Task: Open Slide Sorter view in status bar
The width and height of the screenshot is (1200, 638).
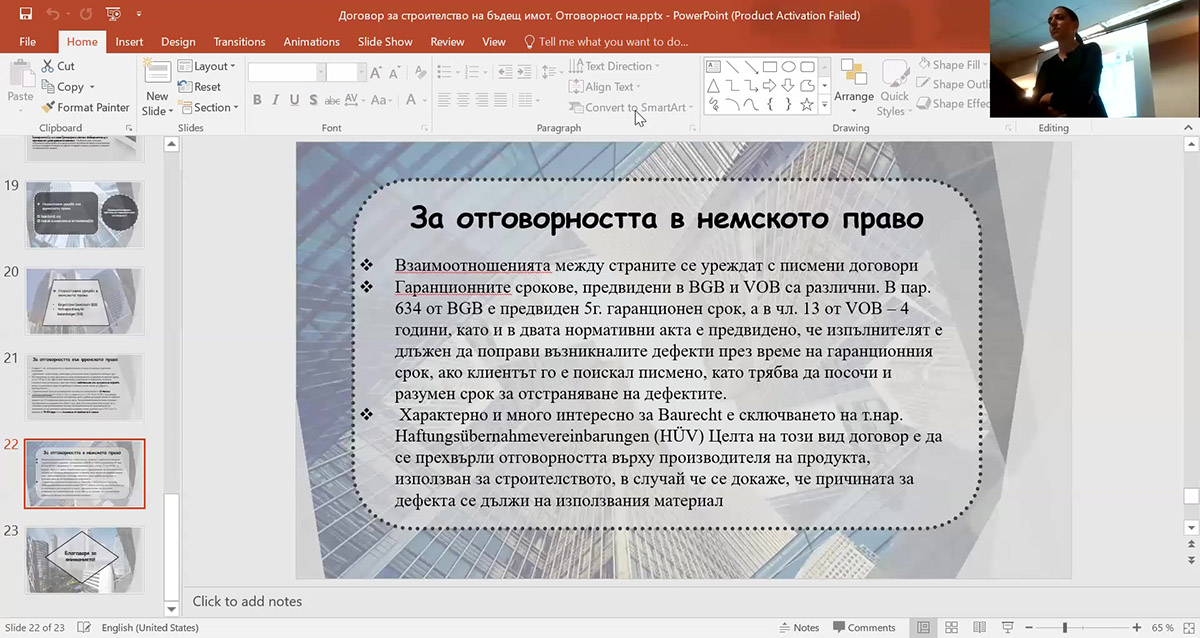Action: coord(951,628)
